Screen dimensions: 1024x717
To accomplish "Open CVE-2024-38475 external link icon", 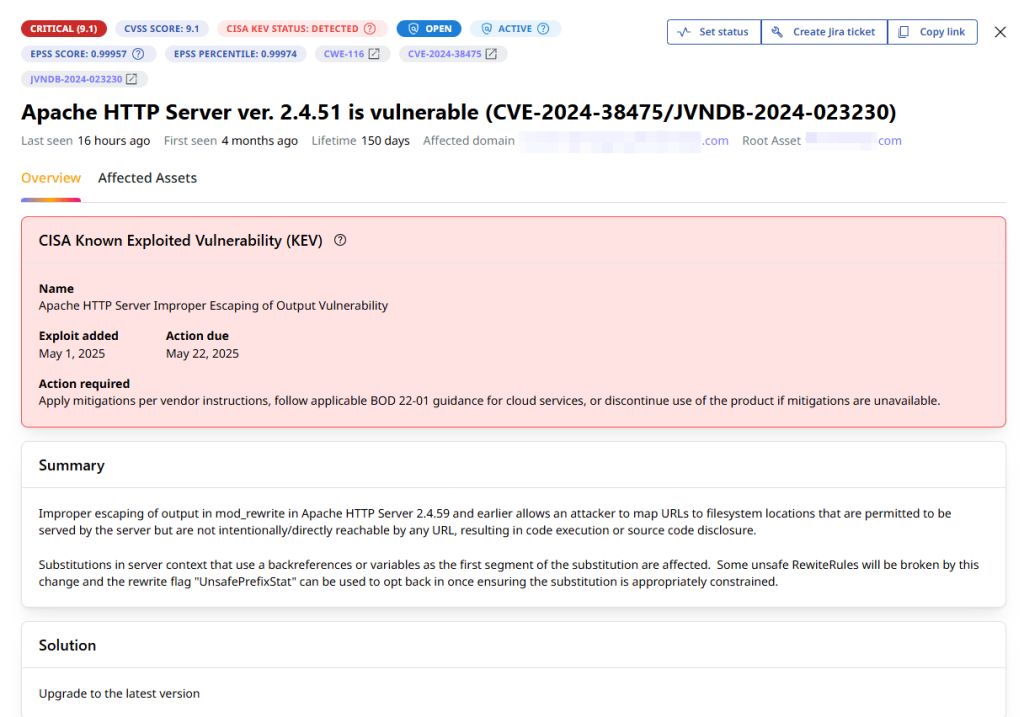I will pos(491,54).
